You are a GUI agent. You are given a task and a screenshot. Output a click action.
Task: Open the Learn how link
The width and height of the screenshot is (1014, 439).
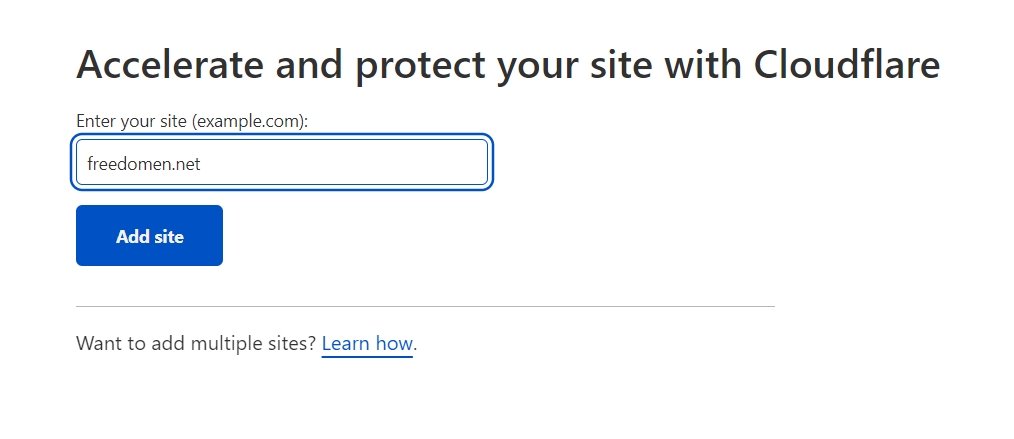[x=367, y=344]
